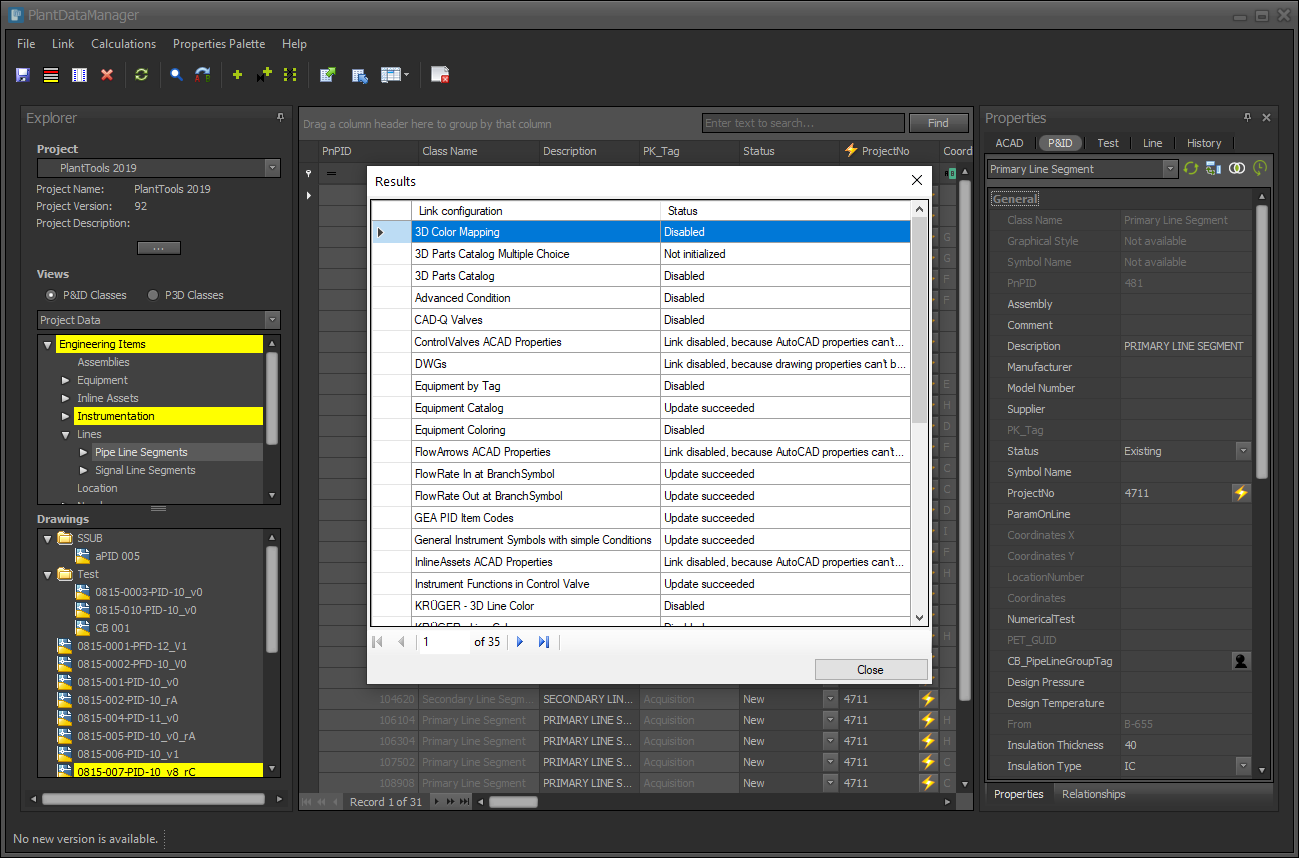The image size is (1299, 858).
Task: Collapse the Engineering Items tree node
Action: point(47,344)
